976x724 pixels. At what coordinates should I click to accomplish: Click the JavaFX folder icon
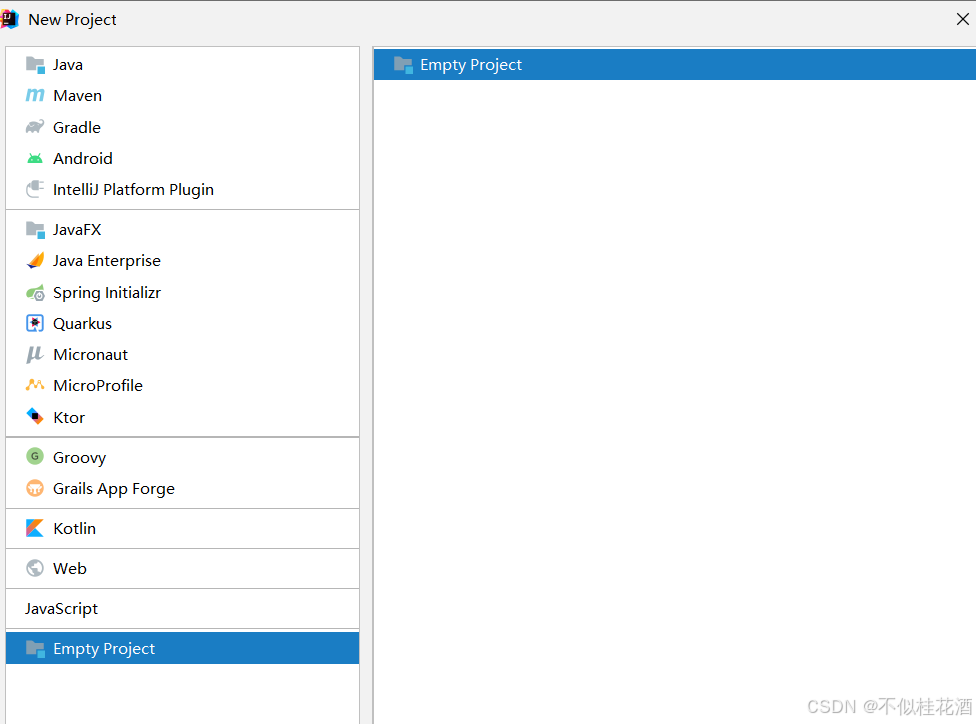point(35,229)
